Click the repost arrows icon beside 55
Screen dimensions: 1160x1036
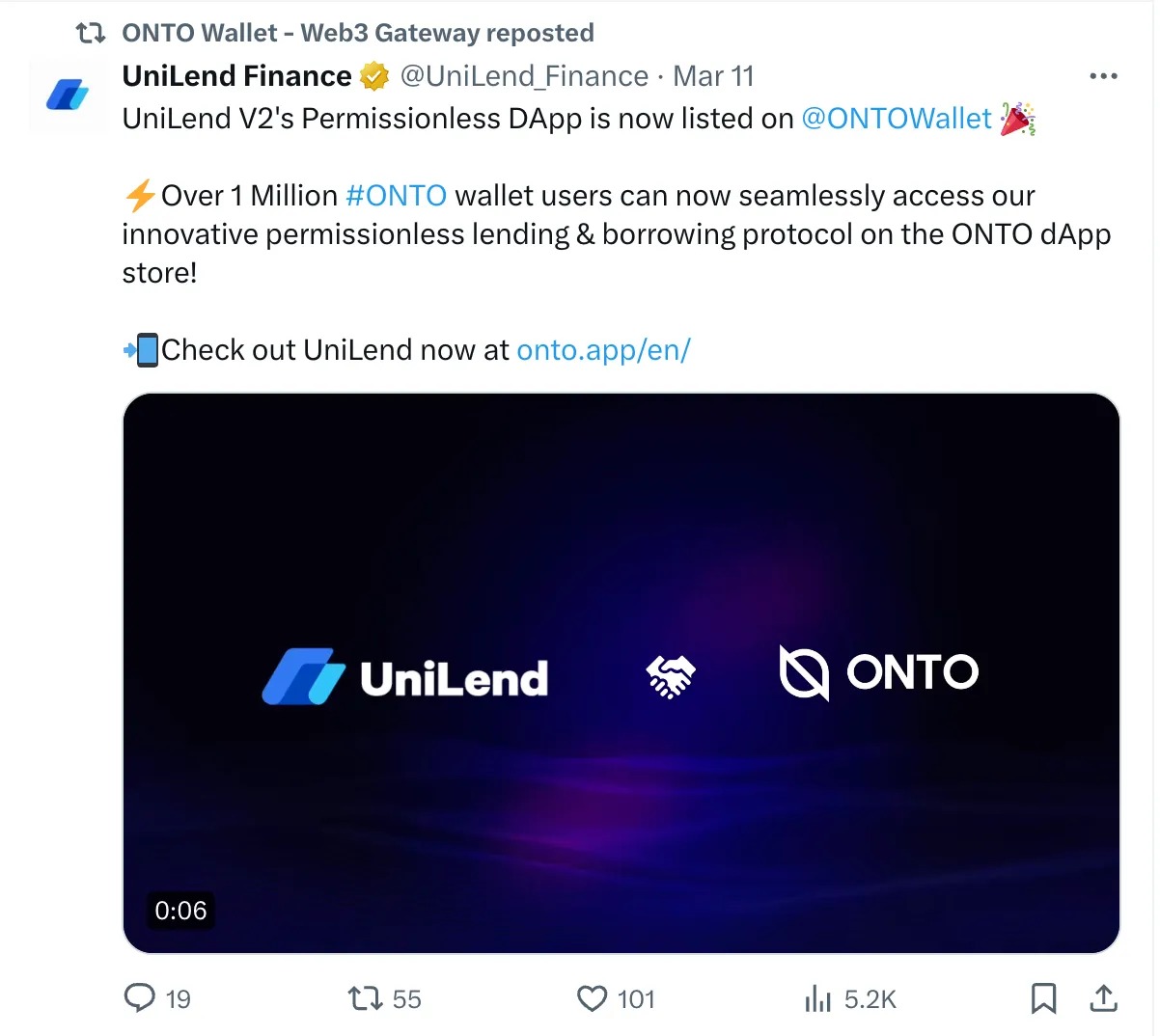(x=365, y=997)
